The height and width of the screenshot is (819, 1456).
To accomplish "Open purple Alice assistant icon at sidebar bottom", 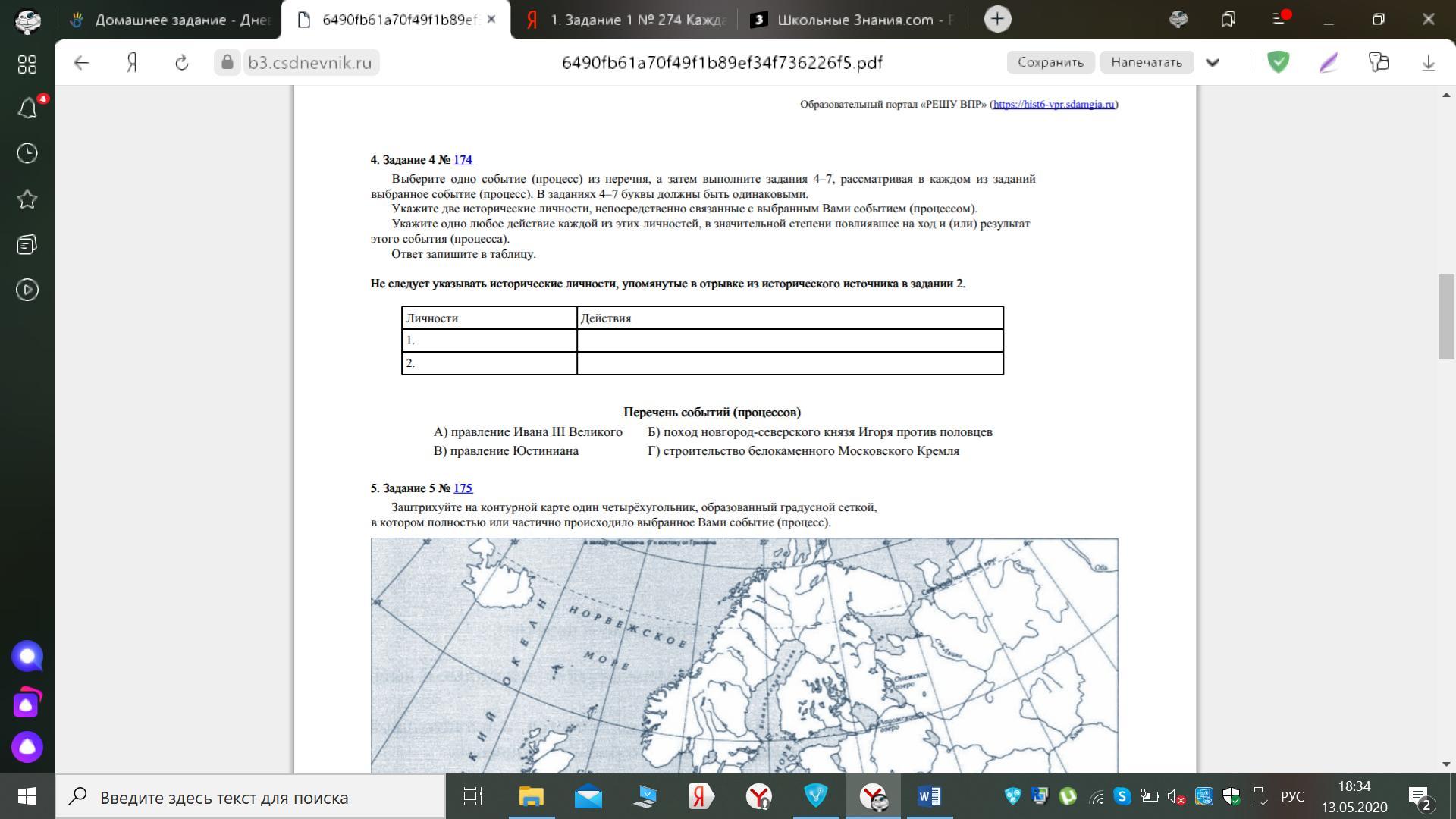I will [27, 747].
